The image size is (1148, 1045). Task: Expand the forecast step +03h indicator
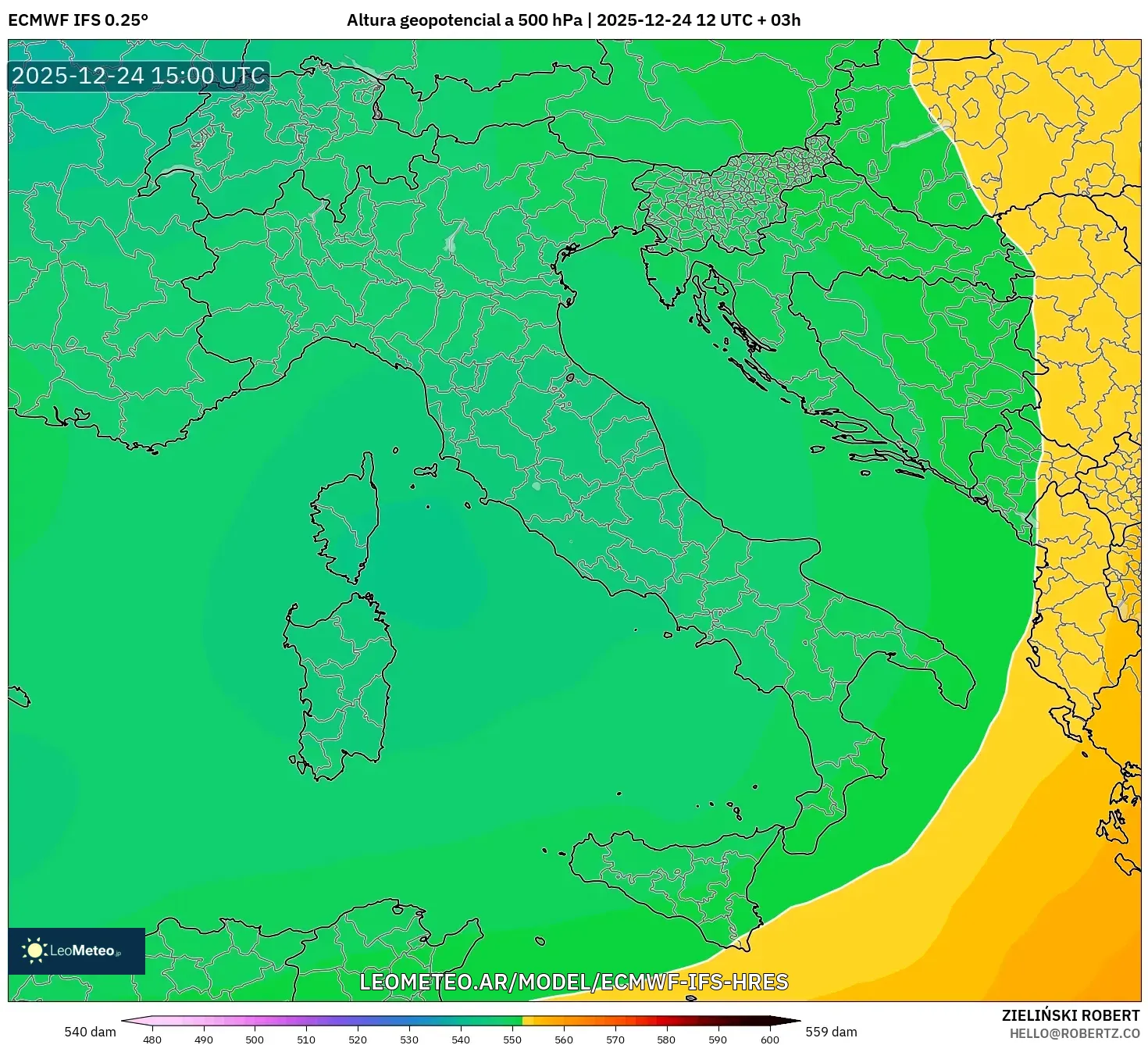tap(781, 21)
